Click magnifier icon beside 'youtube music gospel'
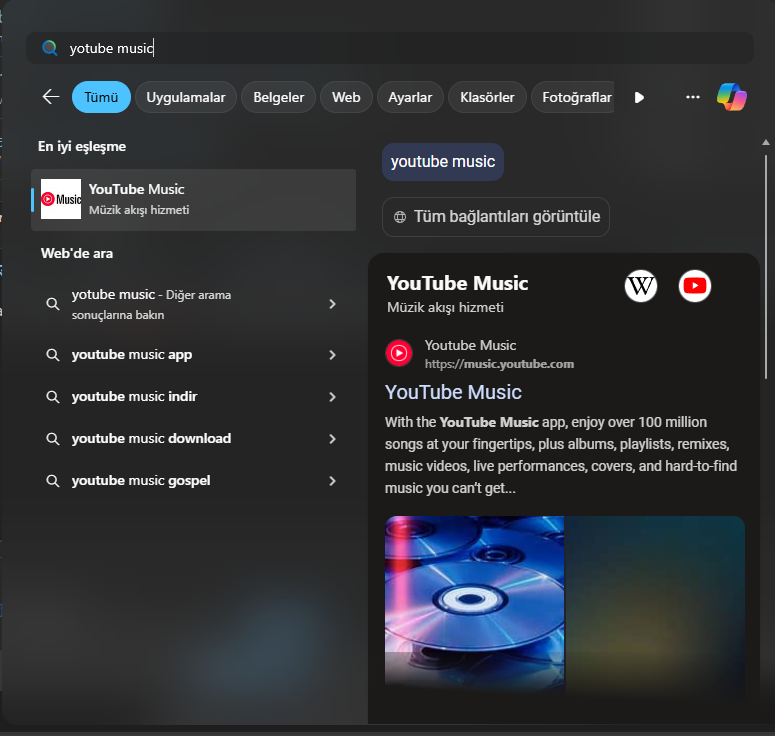 click(52, 481)
